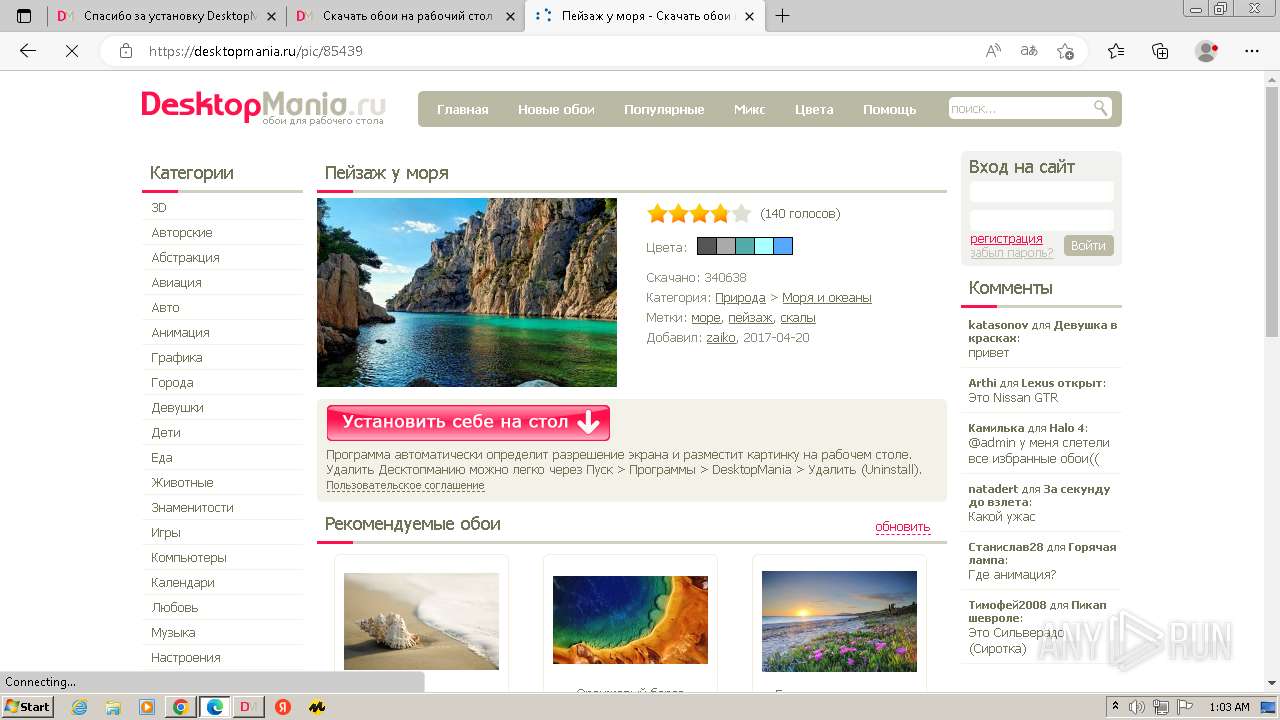This screenshot has width=1280, height=720.
Task: Open the Tab actions menu icon
Action: (24, 16)
